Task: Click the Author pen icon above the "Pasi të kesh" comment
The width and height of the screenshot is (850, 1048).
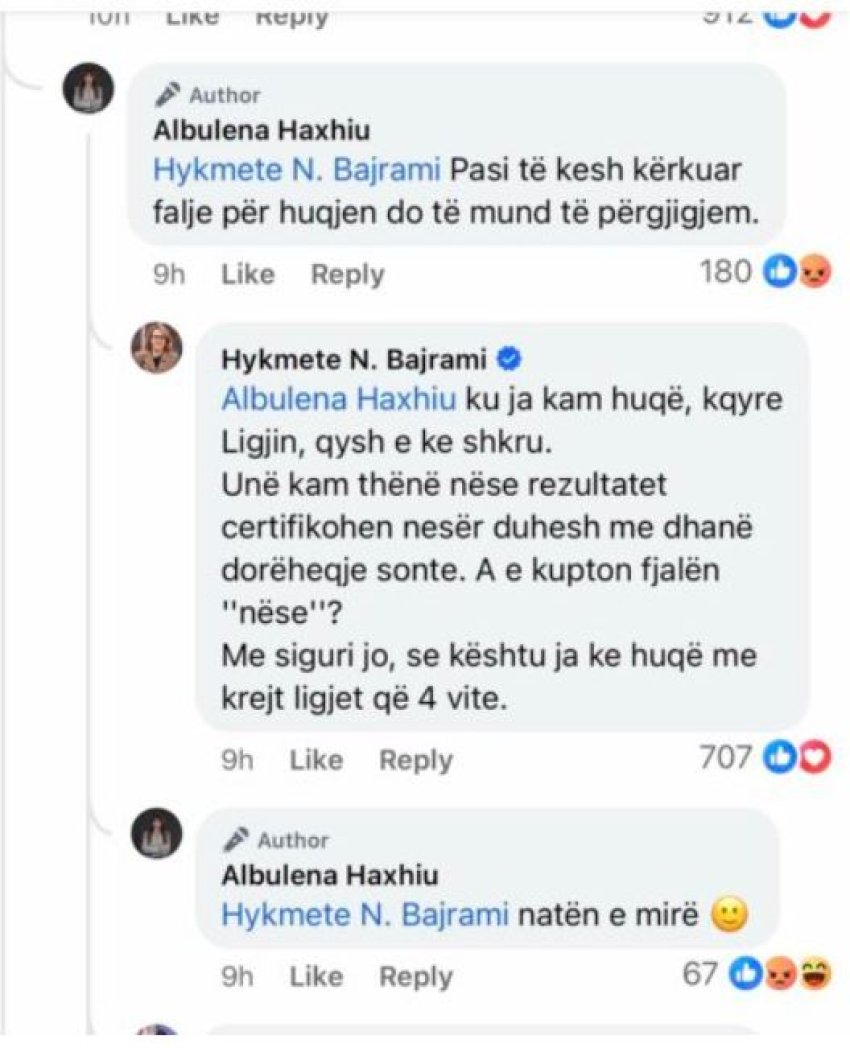Action: coord(166,95)
